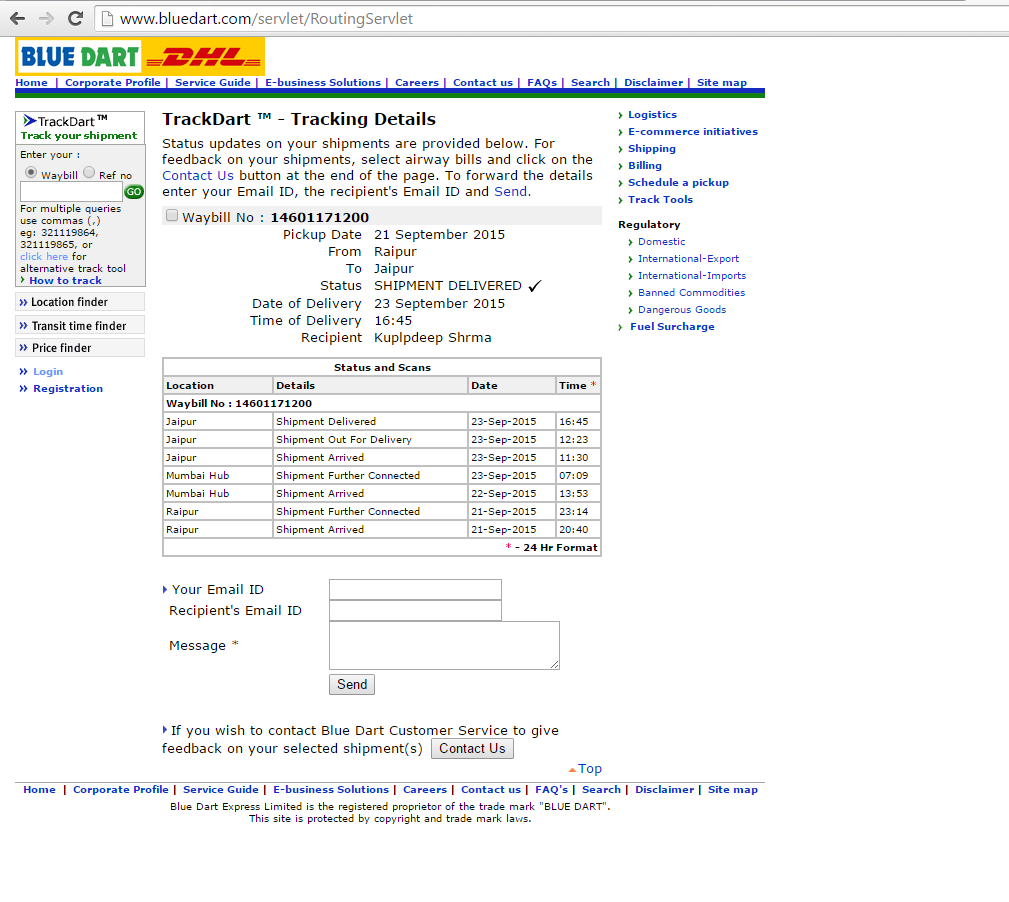Viewport: 1009px width, 902px height.
Task: Click the green GO button icon
Action: (134, 192)
